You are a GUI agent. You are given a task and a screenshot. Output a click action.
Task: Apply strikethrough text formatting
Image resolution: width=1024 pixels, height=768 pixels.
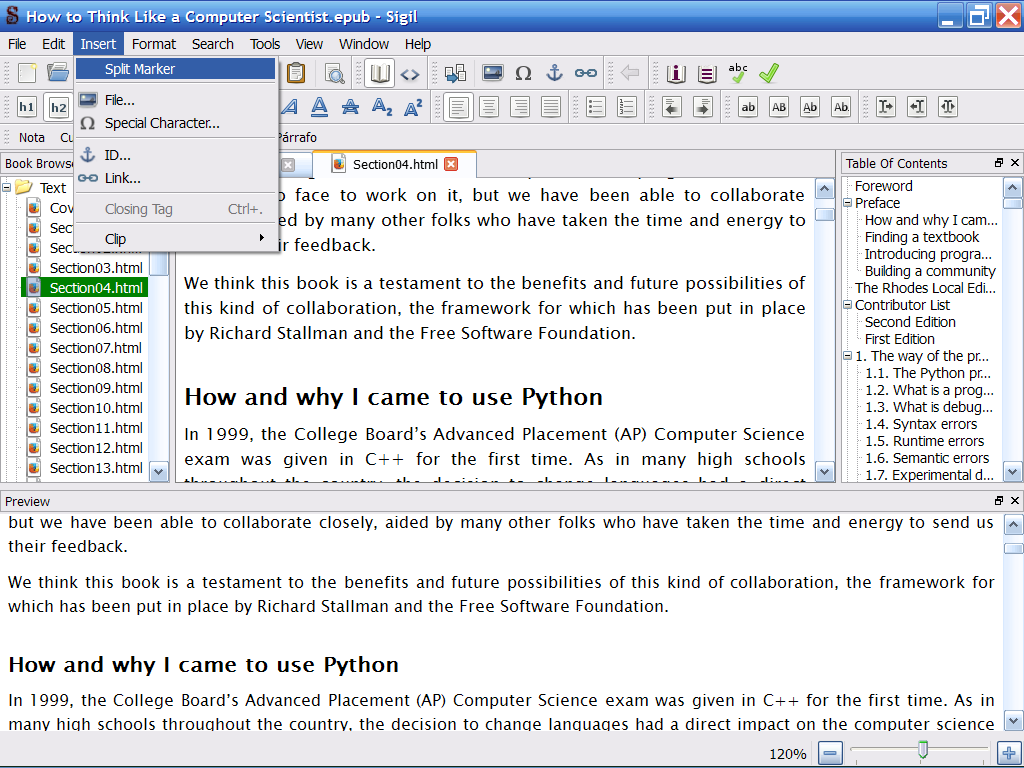pos(350,107)
